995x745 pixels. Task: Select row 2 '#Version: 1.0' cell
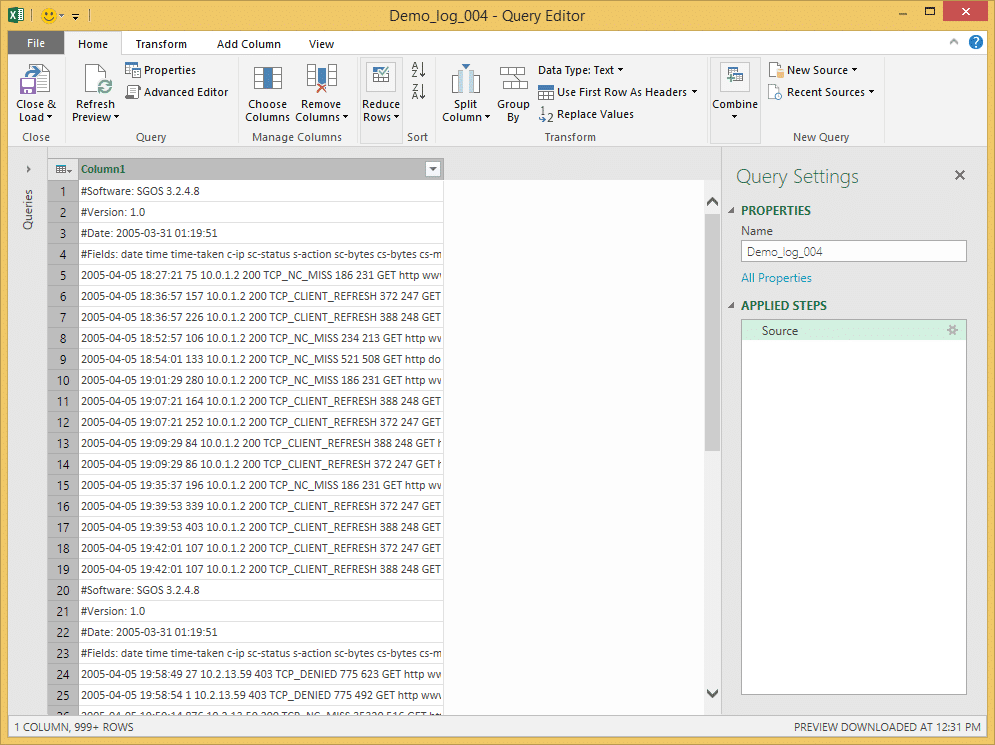[x=261, y=212]
